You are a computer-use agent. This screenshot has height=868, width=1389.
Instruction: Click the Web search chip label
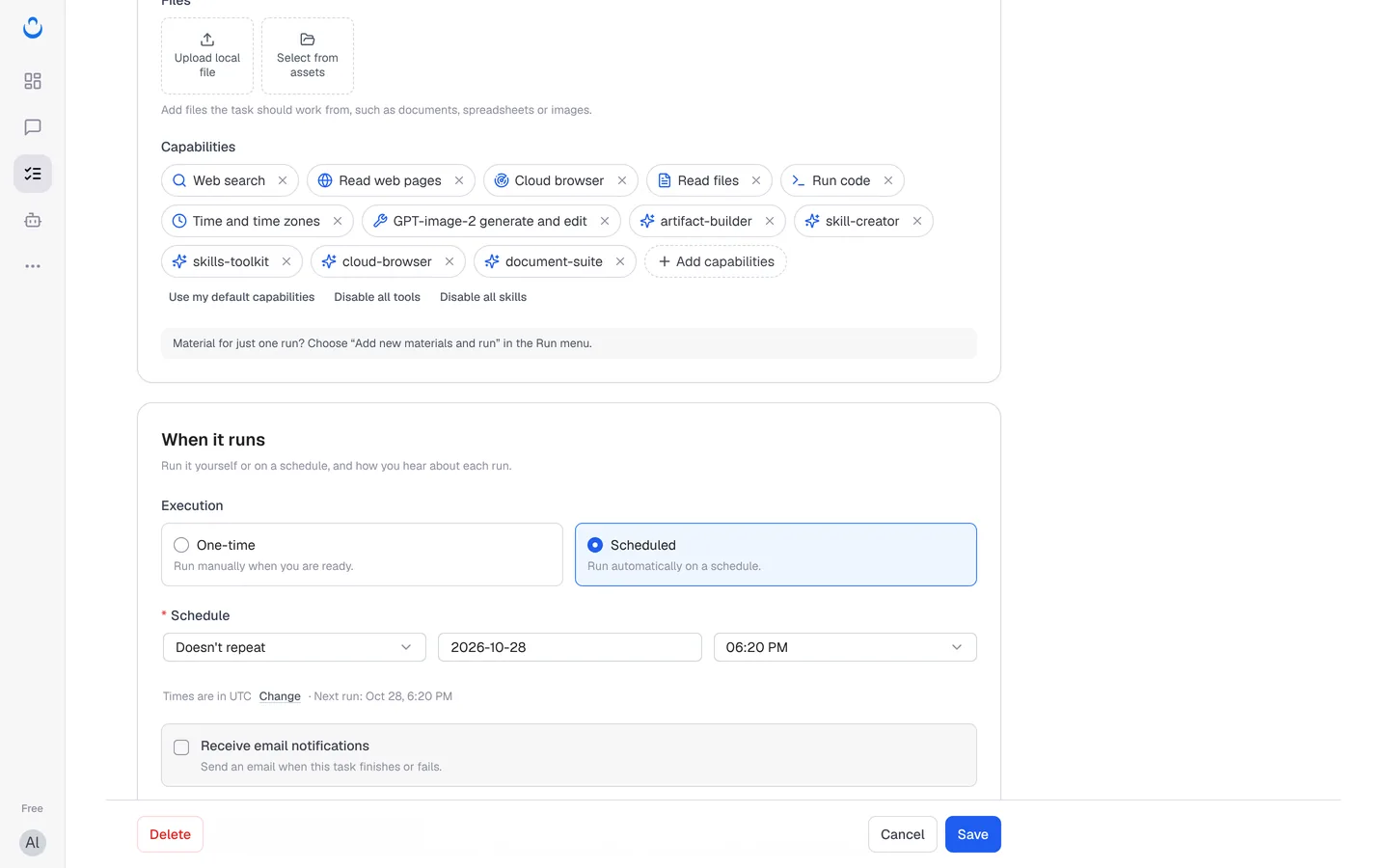point(229,180)
